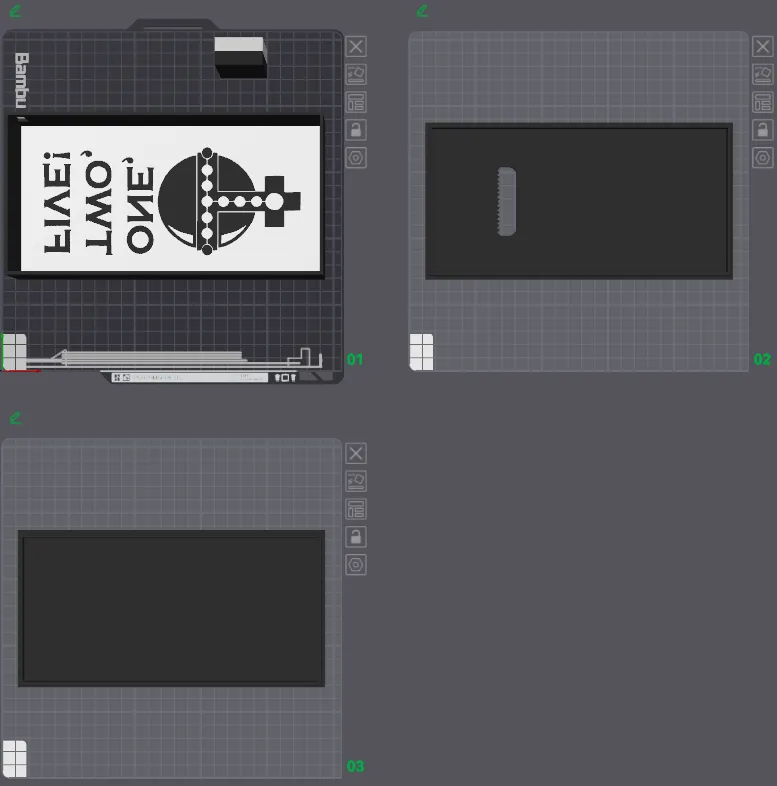Screen dimensions: 777x786
Task: Arrange objects on plate 01
Action: coord(356,102)
